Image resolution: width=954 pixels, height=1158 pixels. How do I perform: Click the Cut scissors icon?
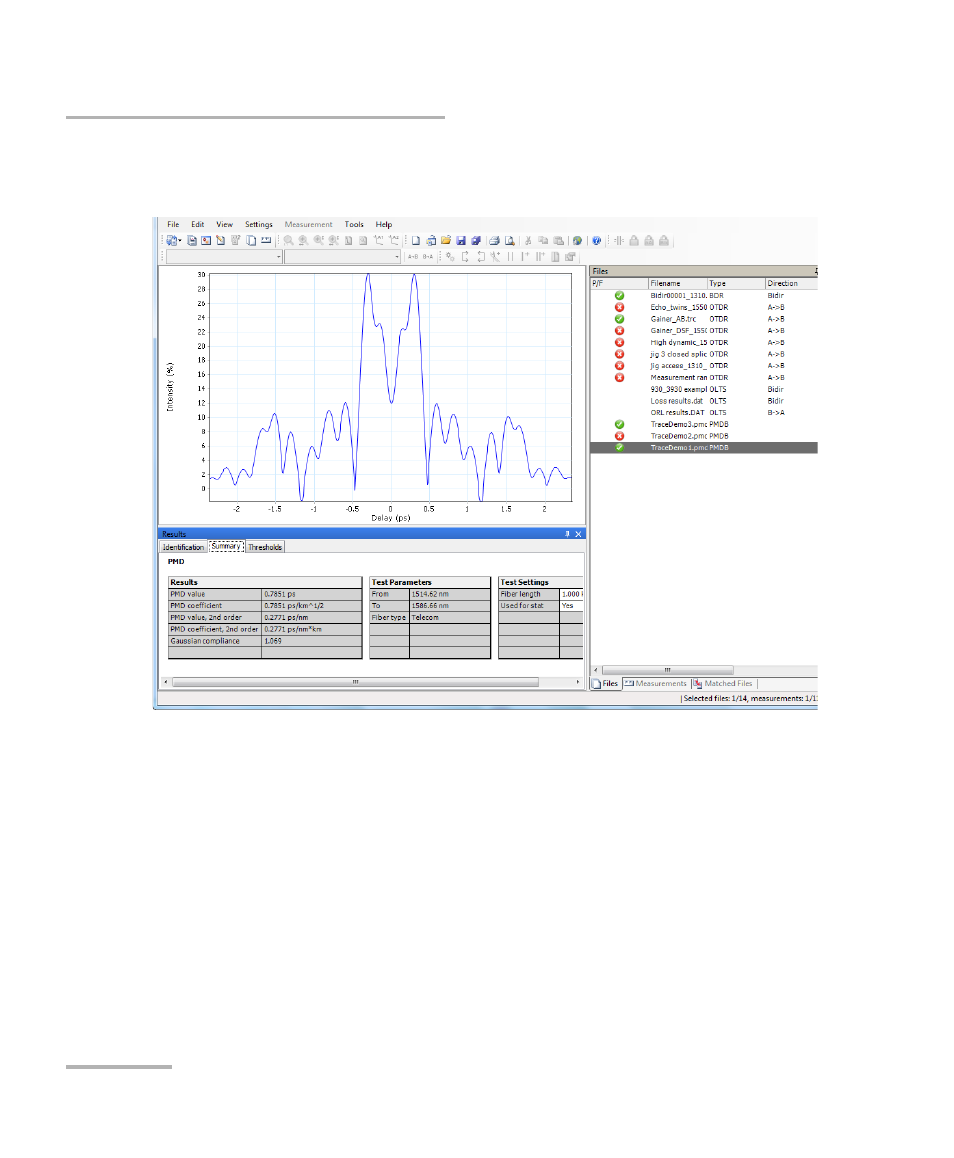(x=528, y=241)
